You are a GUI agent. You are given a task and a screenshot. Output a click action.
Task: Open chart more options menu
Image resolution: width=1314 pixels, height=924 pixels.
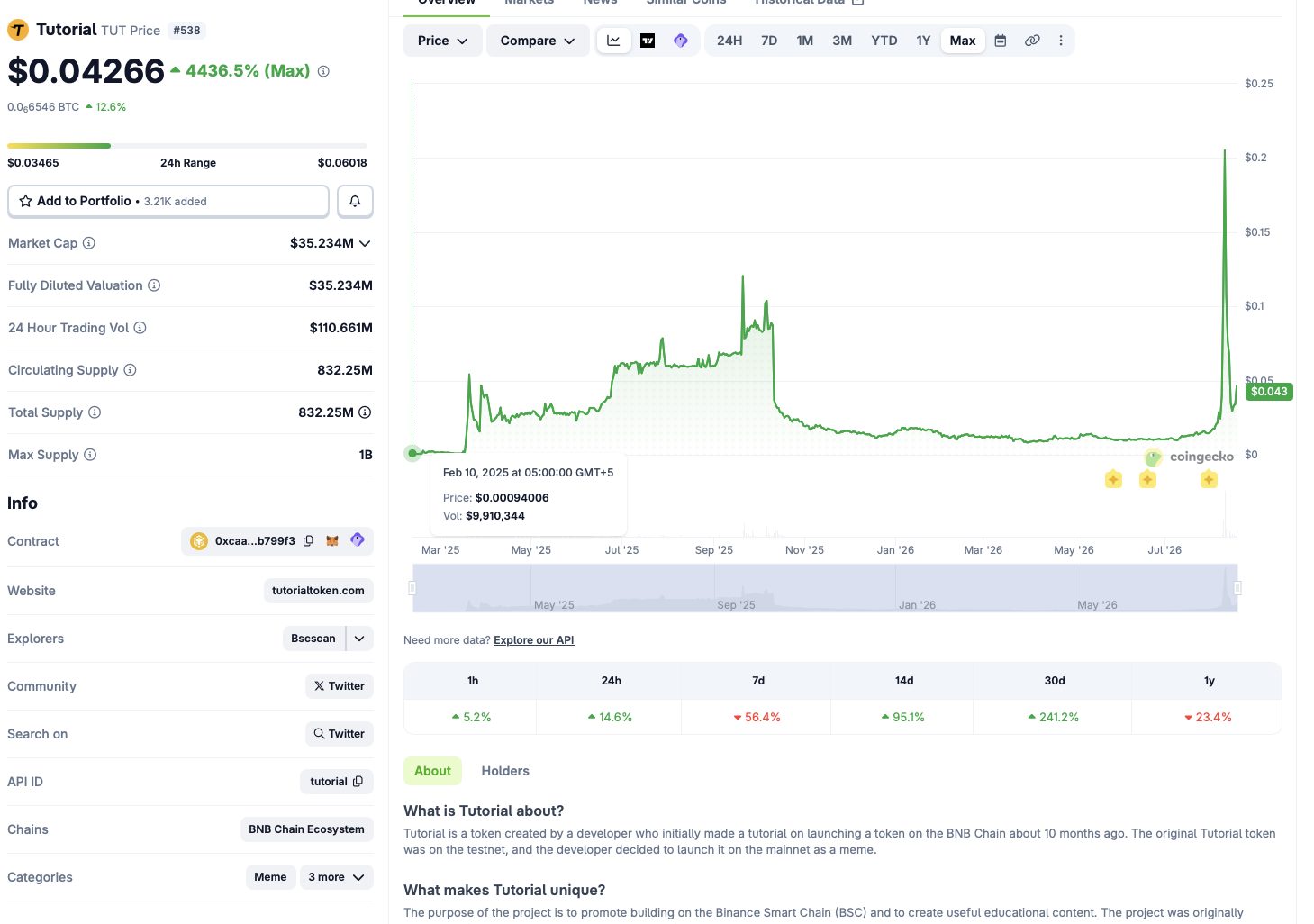coord(1061,41)
